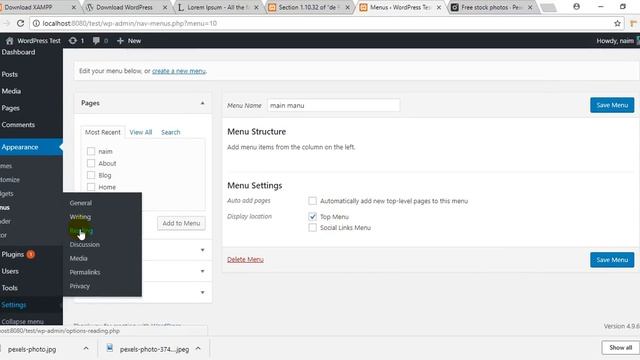Check the Blog page checkbox
640x360 pixels.
(x=91, y=175)
